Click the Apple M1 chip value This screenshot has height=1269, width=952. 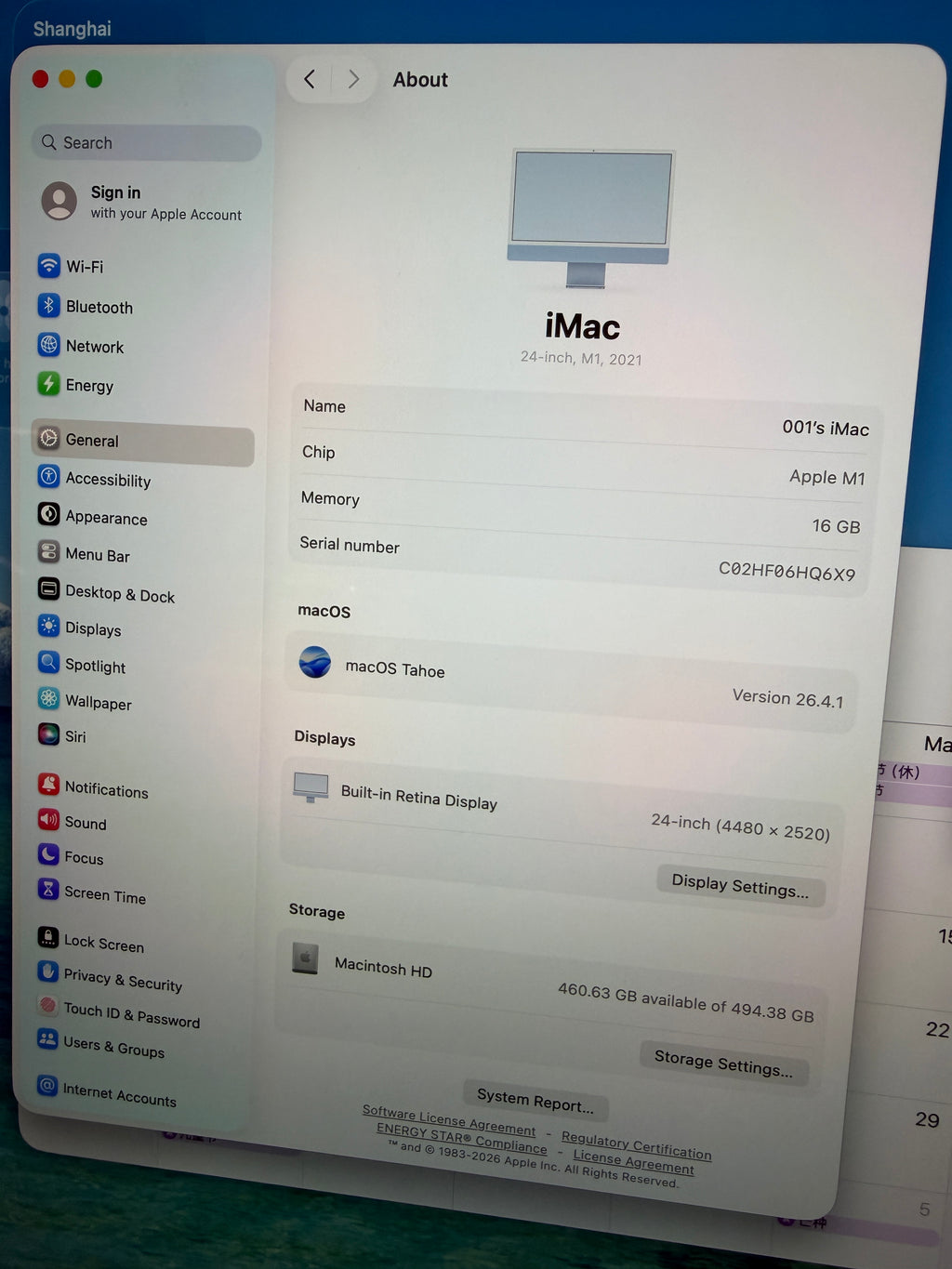point(826,477)
